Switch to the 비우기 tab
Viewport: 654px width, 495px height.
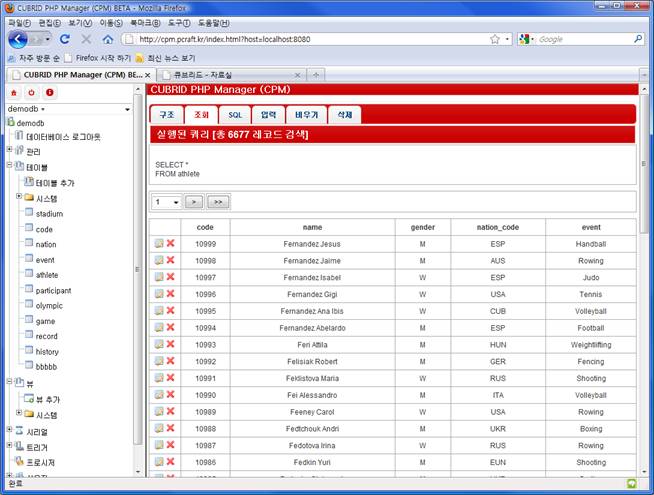click(307, 115)
